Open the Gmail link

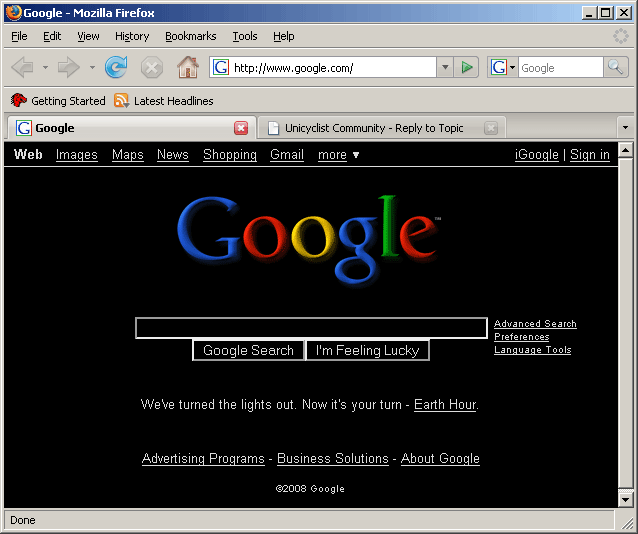click(287, 155)
